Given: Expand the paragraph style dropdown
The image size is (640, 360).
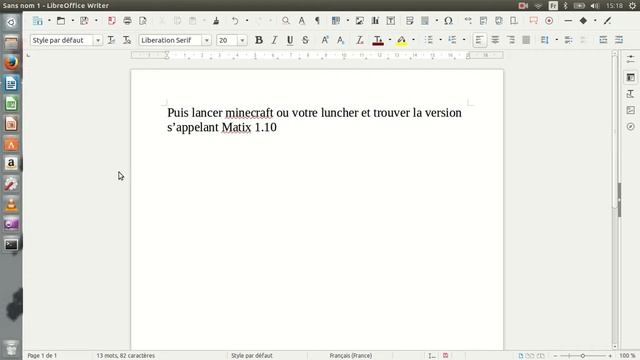Looking at the screenshot, I should point(98,40).
